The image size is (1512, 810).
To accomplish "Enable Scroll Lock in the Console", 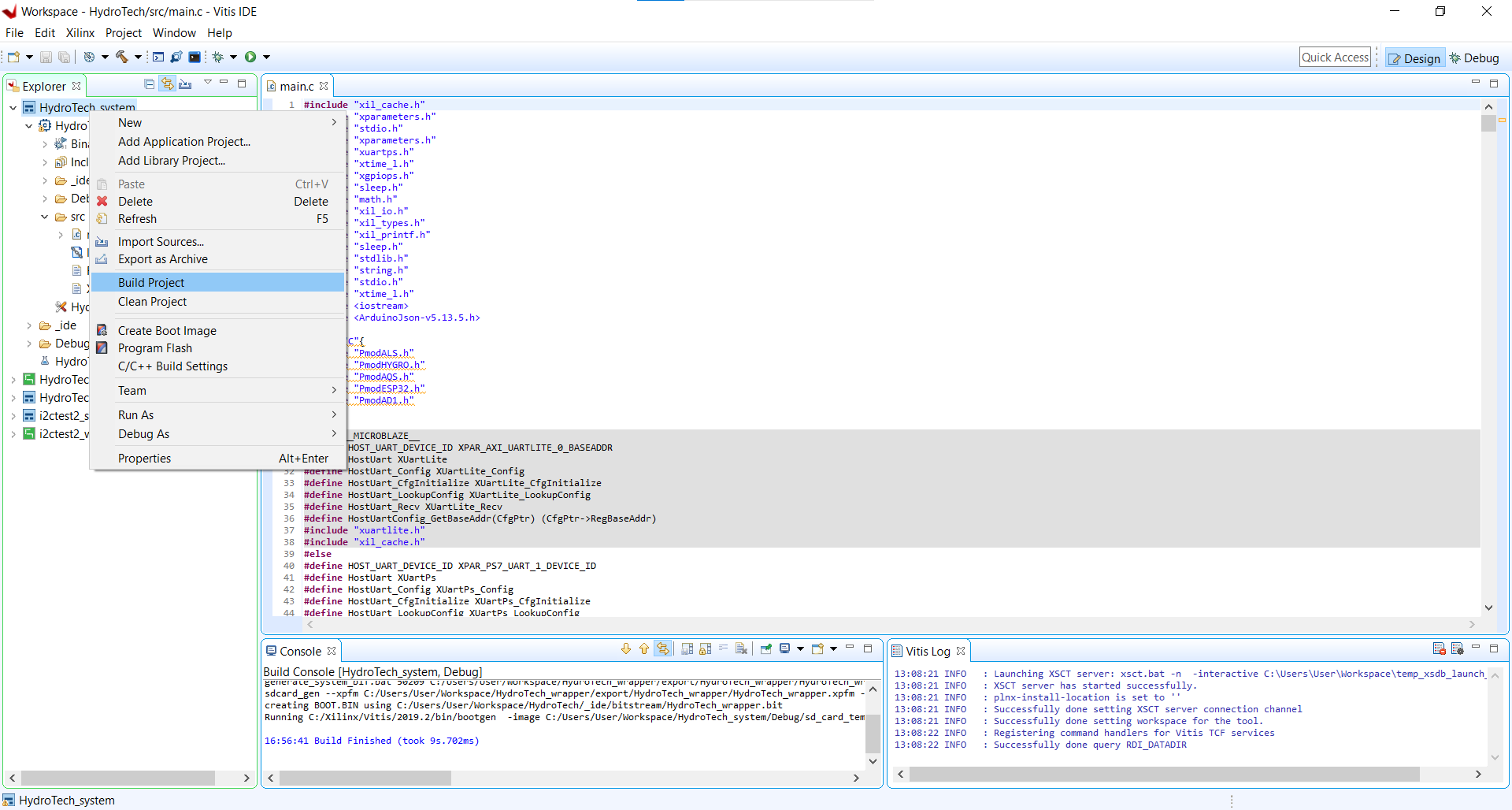I will tap(706, 649).
